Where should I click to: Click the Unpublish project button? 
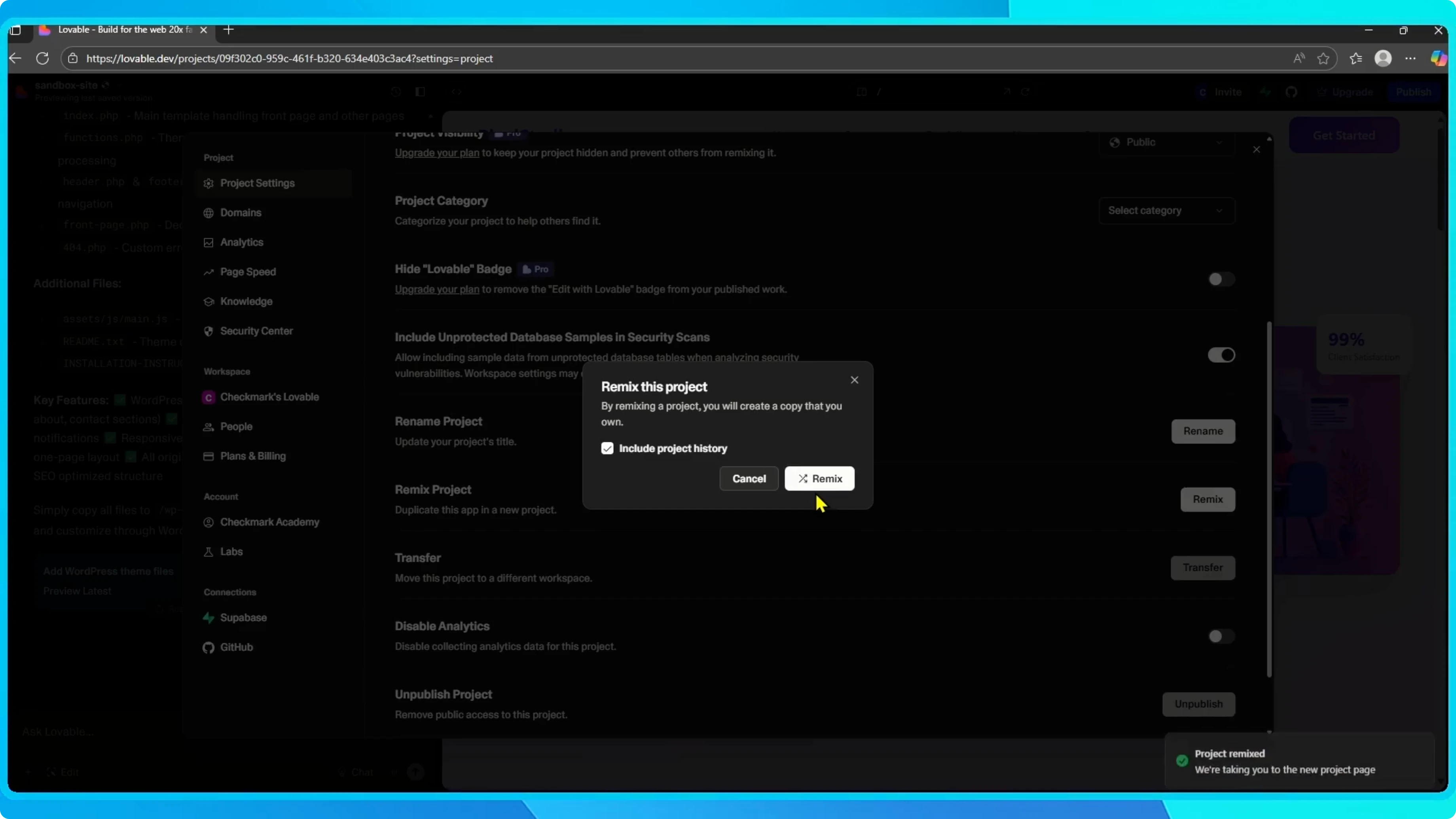pos(1198,704)
